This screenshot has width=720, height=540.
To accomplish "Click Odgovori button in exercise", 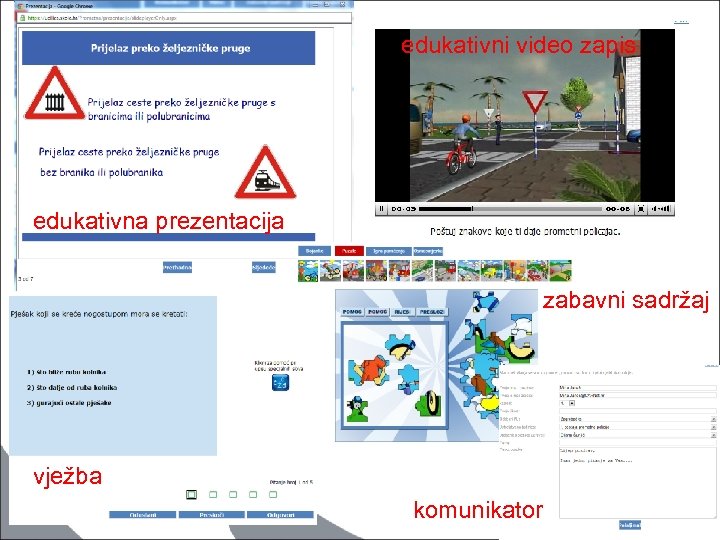I will (281, 515).
